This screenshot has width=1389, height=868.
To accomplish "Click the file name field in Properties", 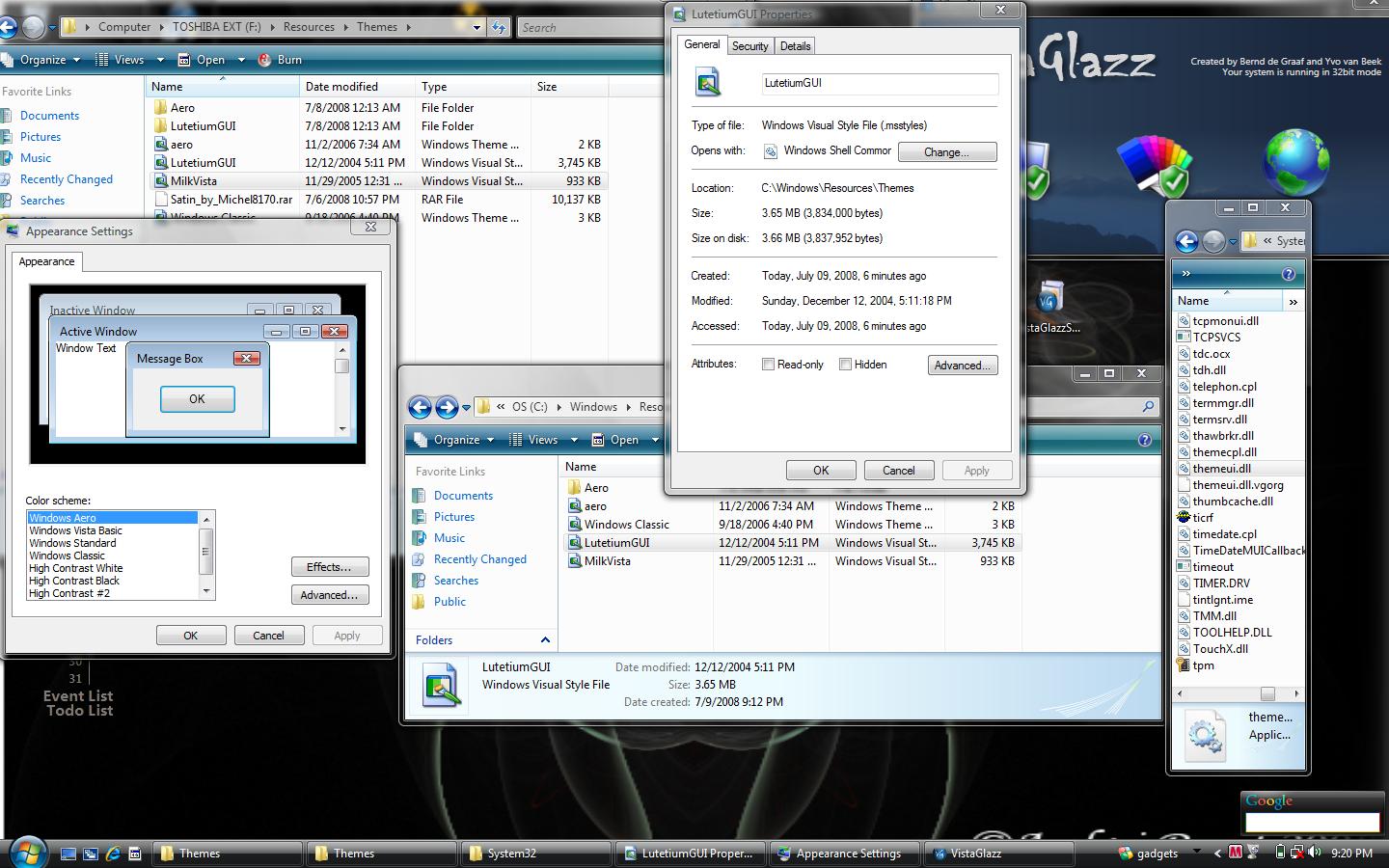I will (x=880, y=83).
